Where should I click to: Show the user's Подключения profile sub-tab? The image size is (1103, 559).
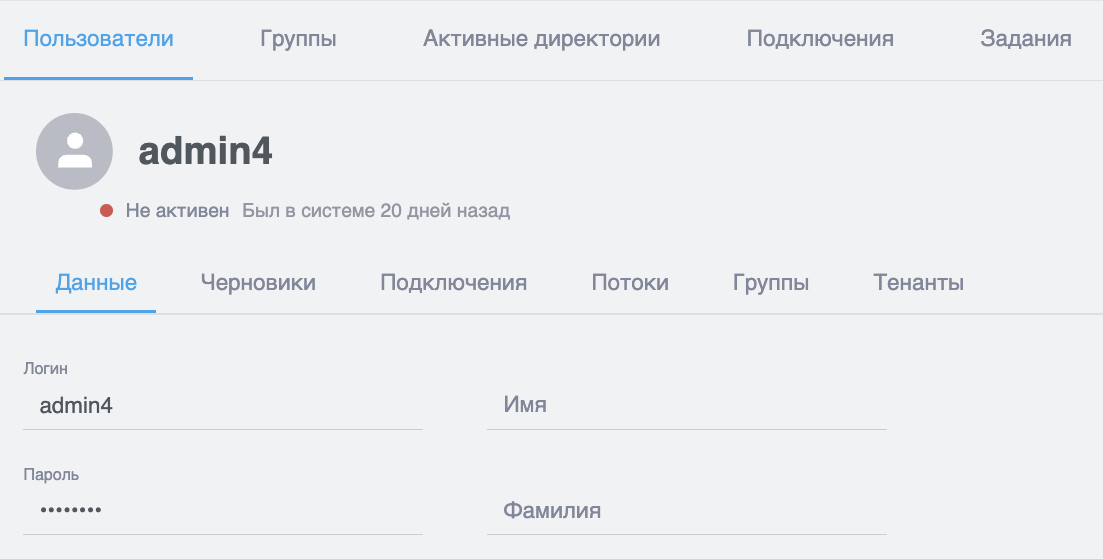tap(453, 282)
